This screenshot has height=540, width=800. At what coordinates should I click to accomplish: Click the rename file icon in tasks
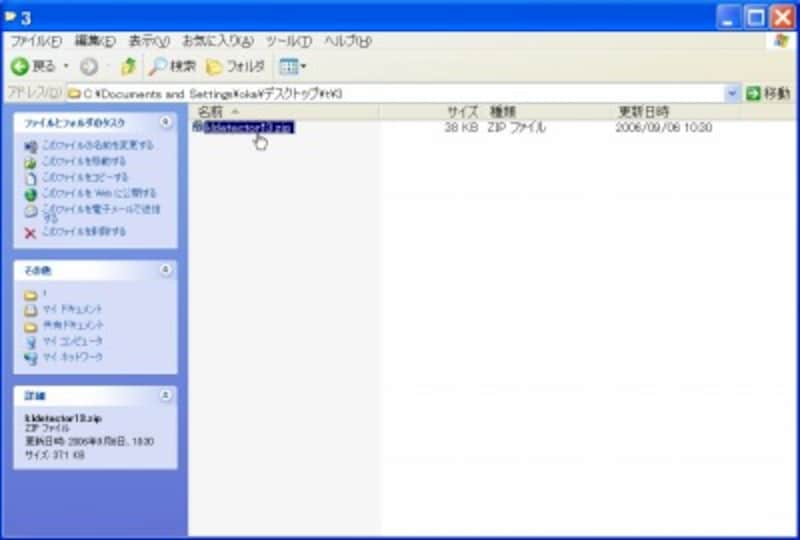pyautogui.click(x=31, y=147)
